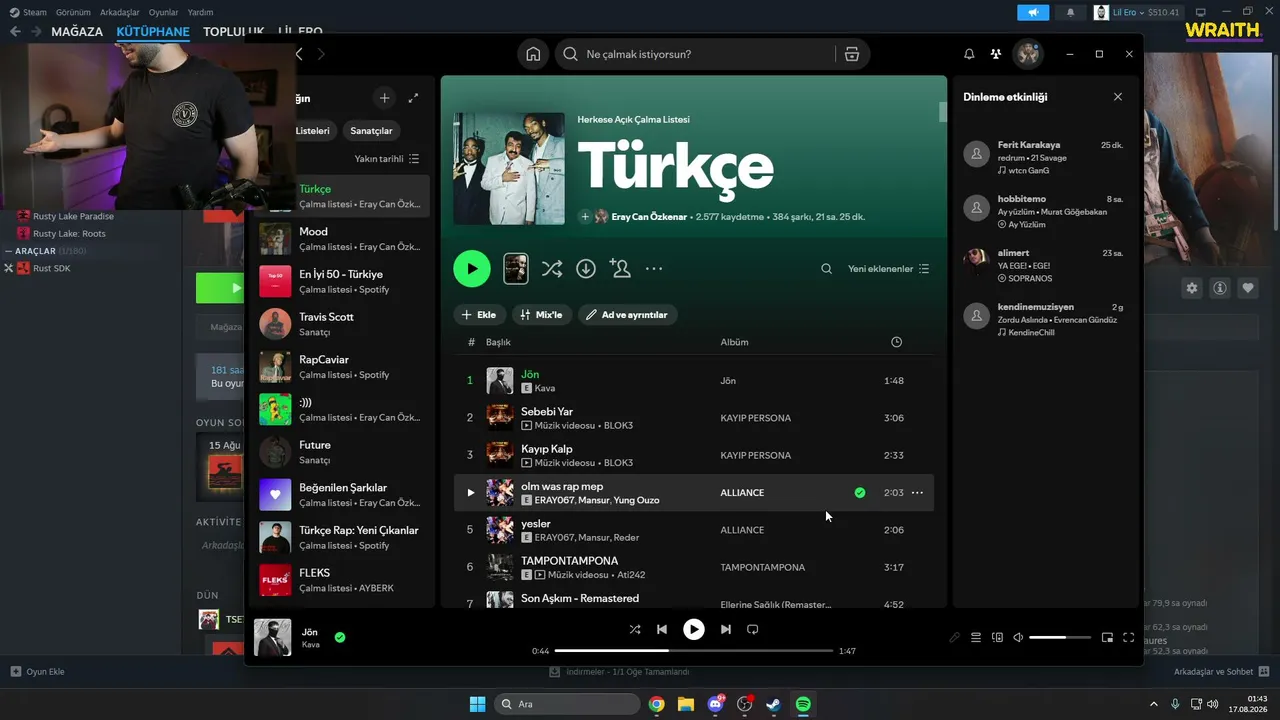Click the Türkçe playlist cover image
This screenshot has width=1280, height=720.
coord(509,169)
